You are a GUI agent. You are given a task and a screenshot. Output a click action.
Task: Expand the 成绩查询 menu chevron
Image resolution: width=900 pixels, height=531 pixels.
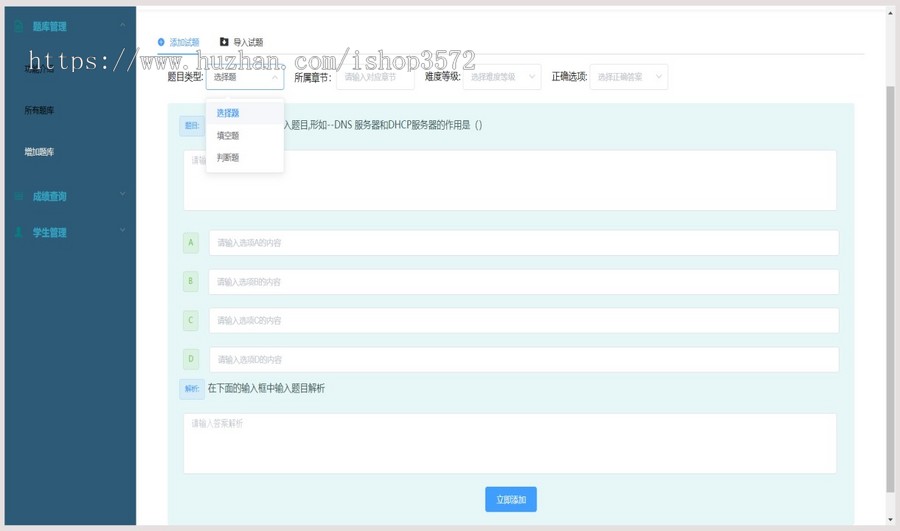tap(122, 194)
